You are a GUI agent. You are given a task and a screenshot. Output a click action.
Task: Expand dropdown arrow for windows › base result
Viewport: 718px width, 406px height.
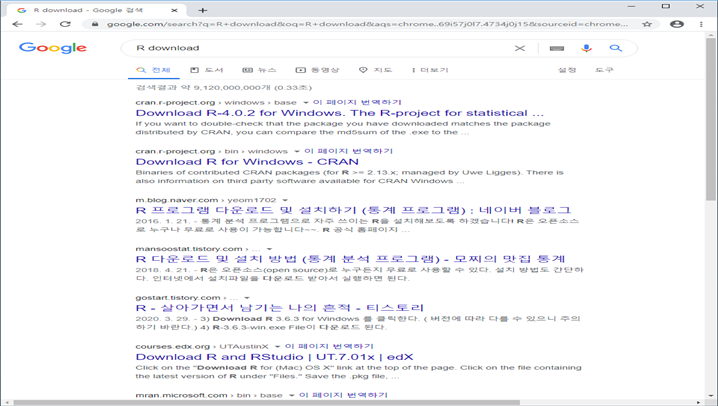click(305, 103)
